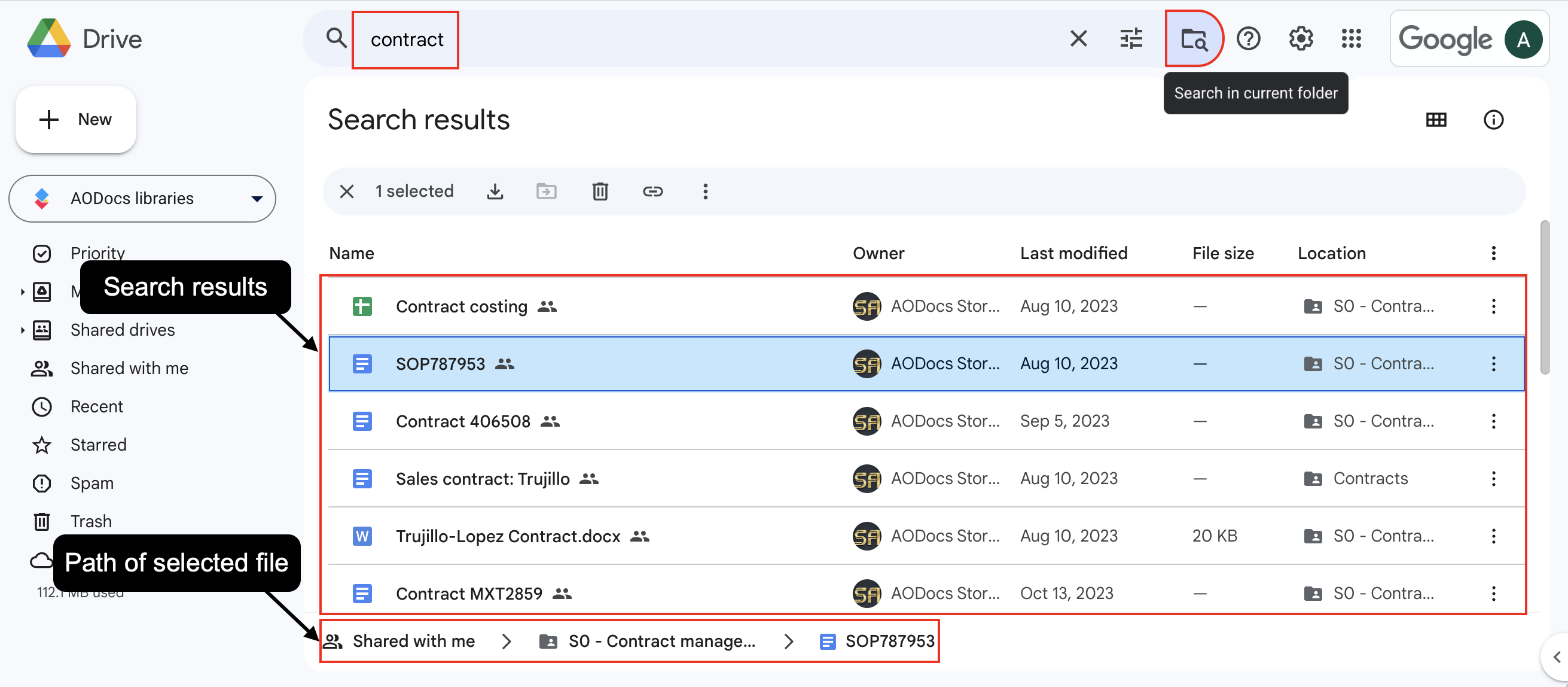Click the New button
The width and height of the screenshot is (1568, 687).
pos(75,119)
